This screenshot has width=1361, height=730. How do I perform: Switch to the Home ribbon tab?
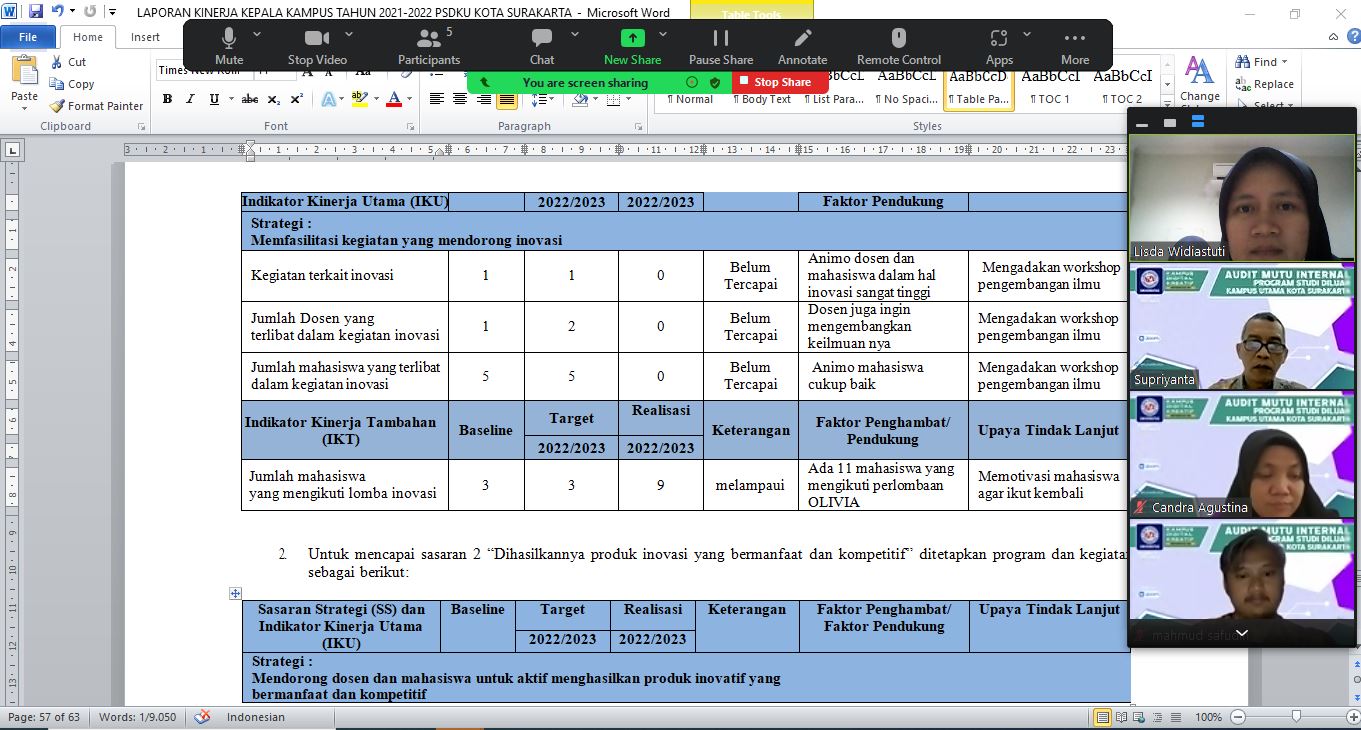88,37
